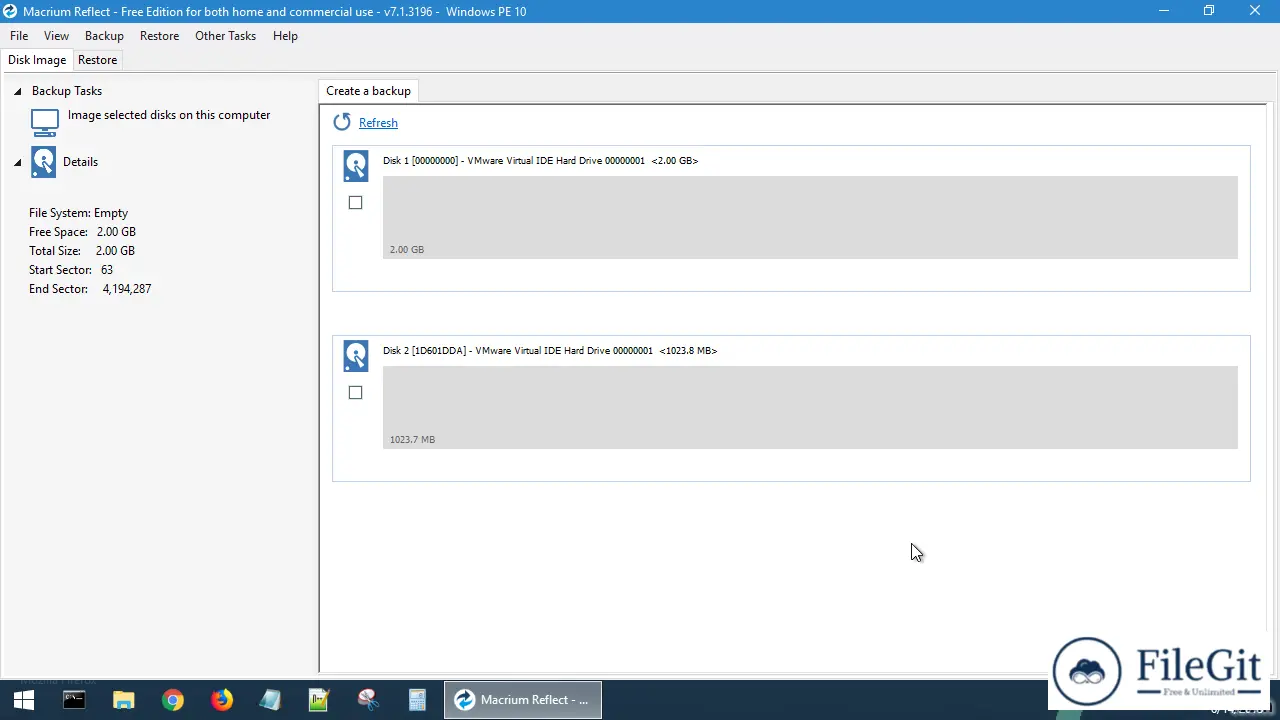1280x720 pixels.
Task: Select the Macrium Reflect taskbar button
Action: point(523,700)
